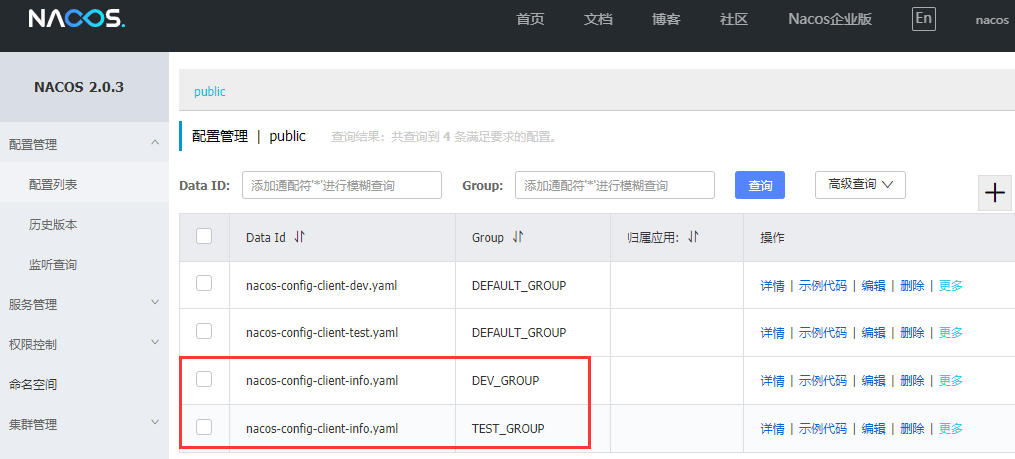This screenshot has height=459, width=1015.
Task: Check the nacos-config-client-dev.yaml row checkbox
Action: tap(204, 284)
